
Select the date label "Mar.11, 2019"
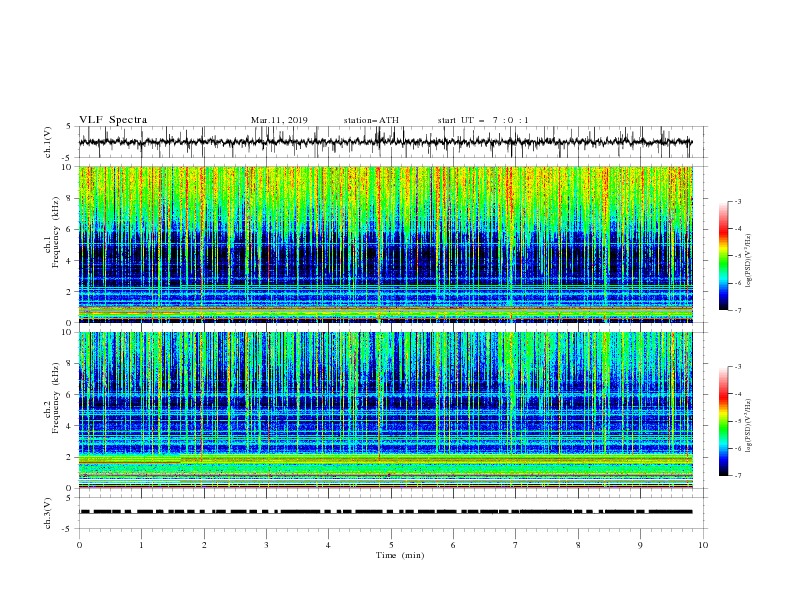tap(279, 120)
